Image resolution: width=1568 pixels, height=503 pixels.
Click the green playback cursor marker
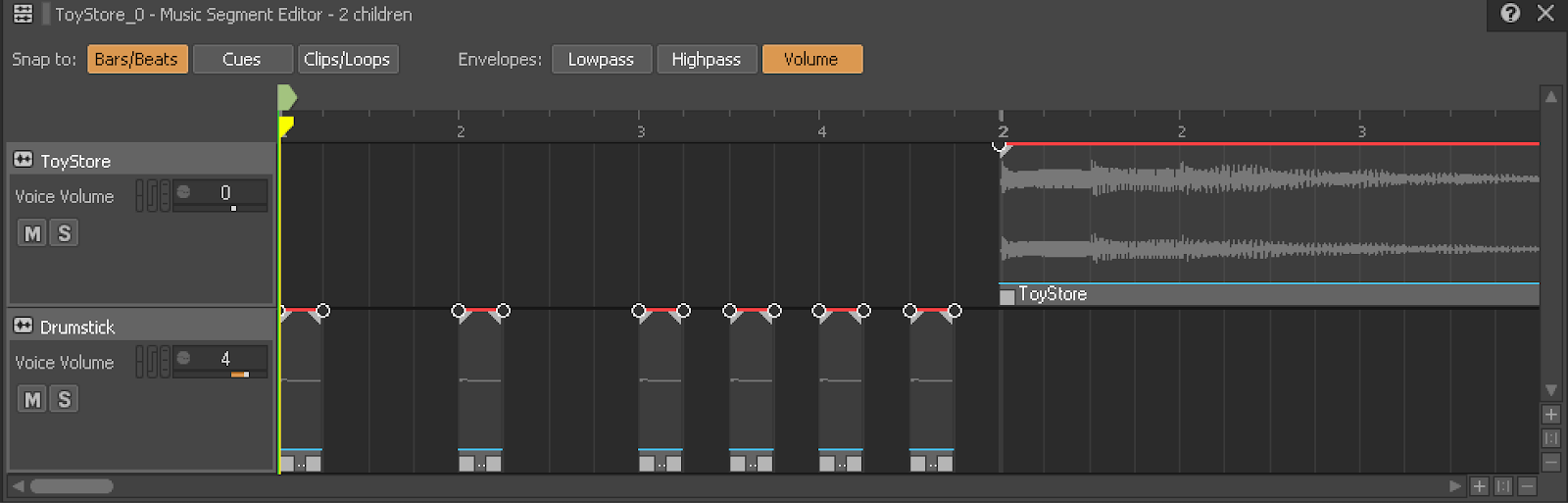[286, 98]
